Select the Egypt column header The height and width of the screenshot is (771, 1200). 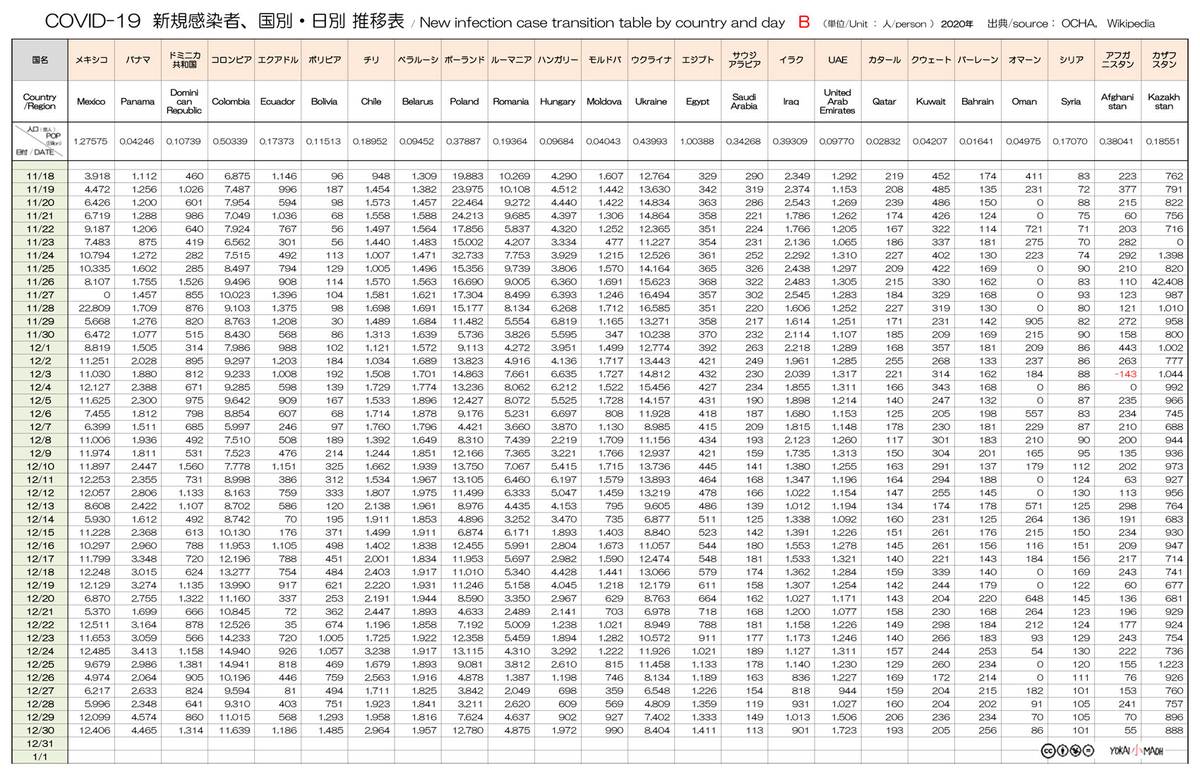tap(698, 100)
